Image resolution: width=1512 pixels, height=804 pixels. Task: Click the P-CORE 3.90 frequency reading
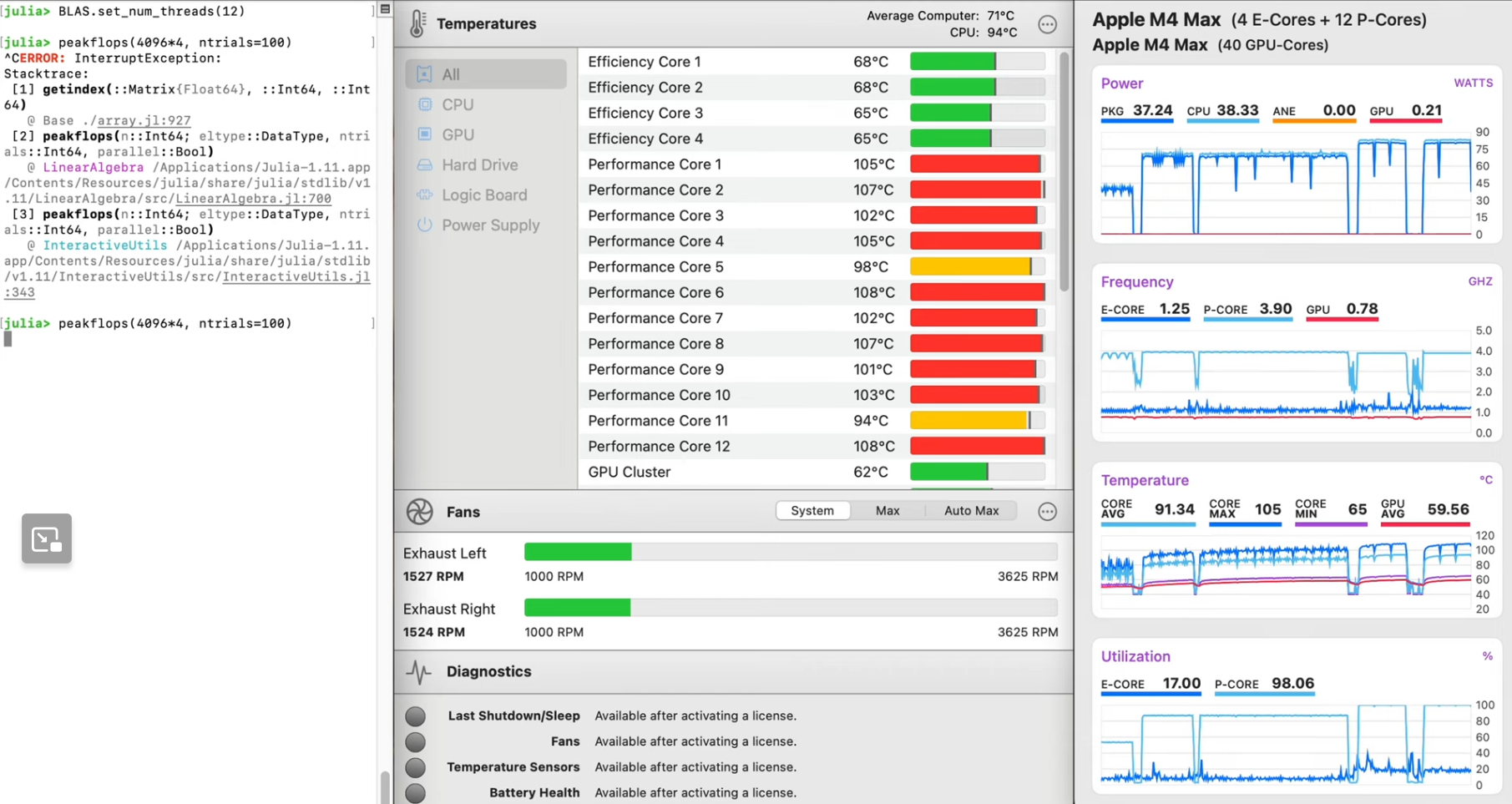(x=1247, y=310)
